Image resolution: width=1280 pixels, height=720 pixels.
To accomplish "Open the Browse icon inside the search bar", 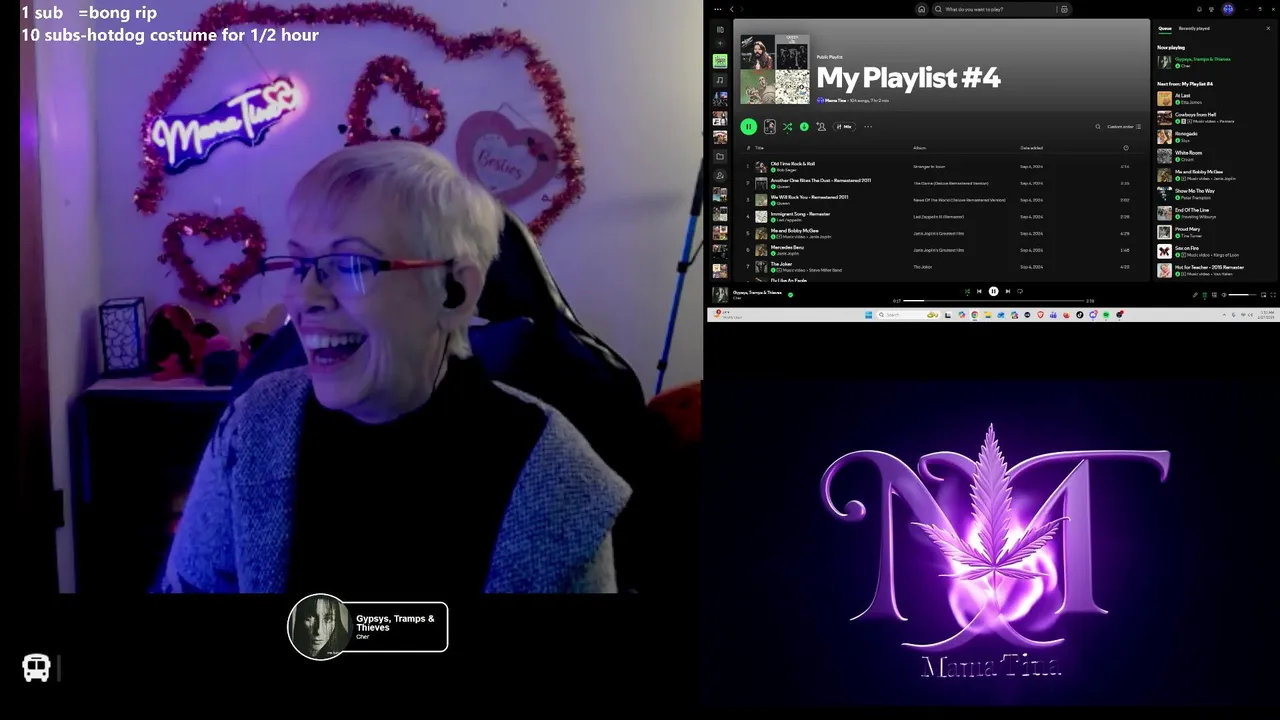I will coord(1064,9).
